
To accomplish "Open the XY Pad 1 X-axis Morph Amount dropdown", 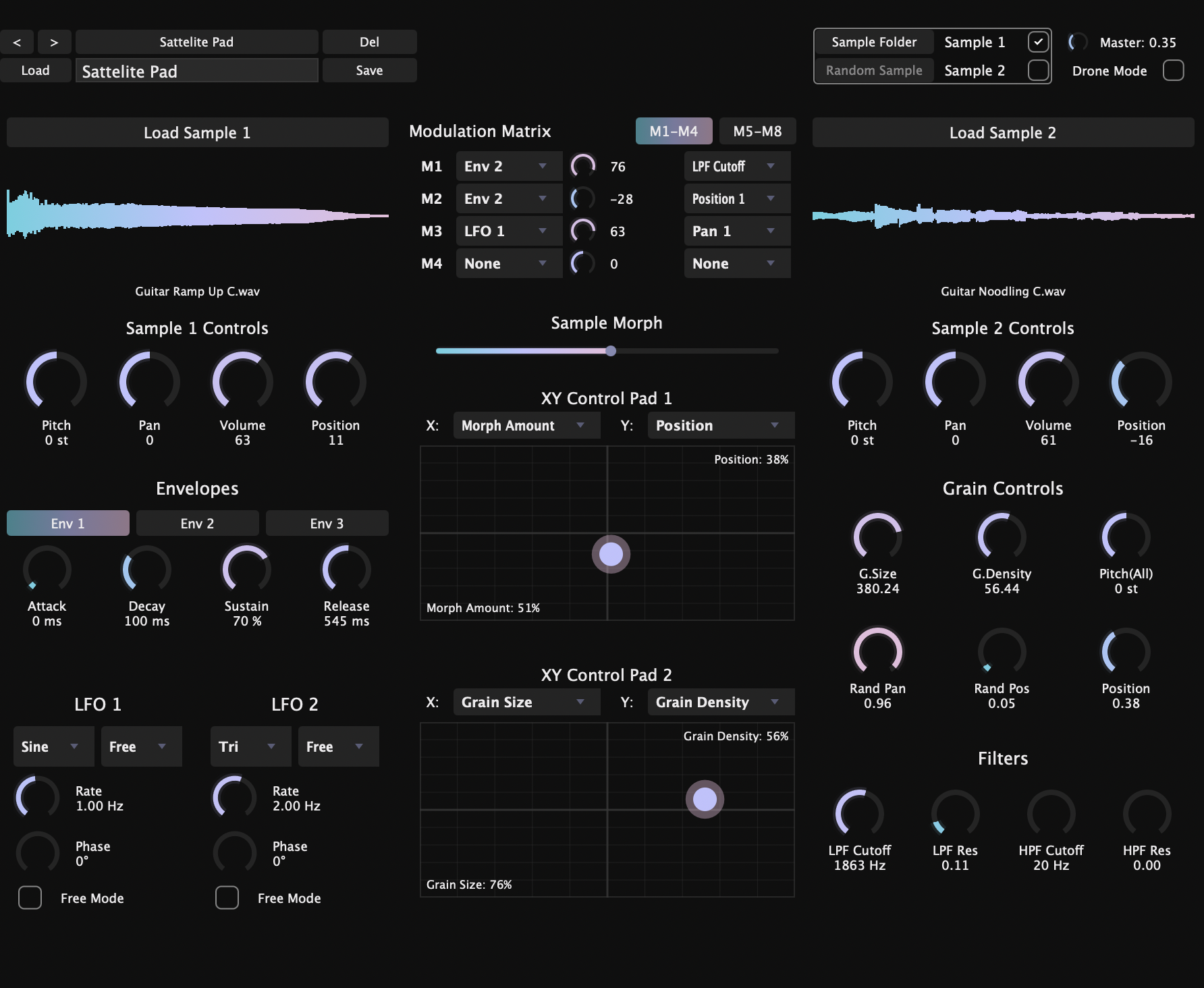I will pos(526,425).
